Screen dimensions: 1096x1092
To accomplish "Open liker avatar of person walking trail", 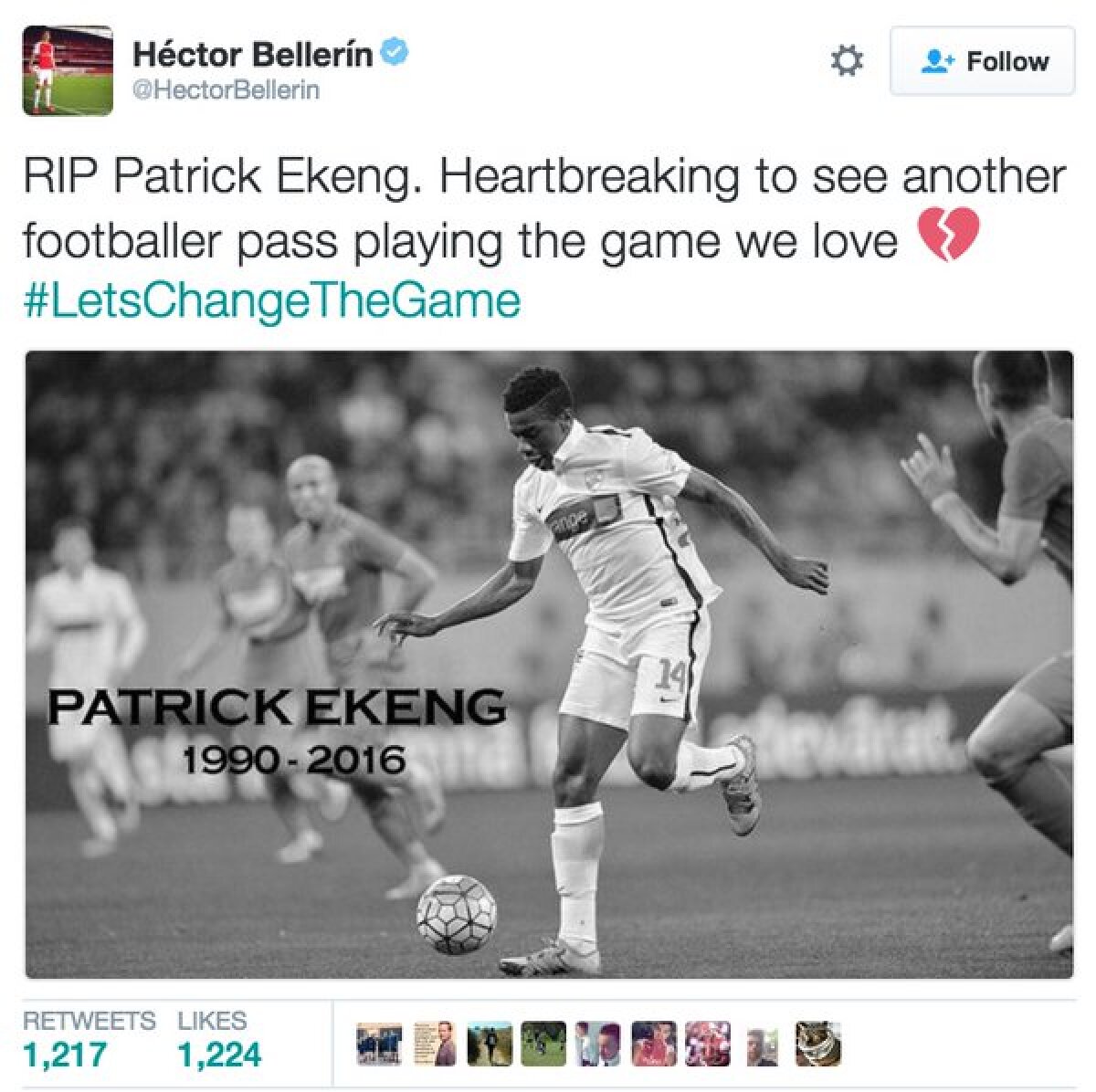I will coord(490,1045).
